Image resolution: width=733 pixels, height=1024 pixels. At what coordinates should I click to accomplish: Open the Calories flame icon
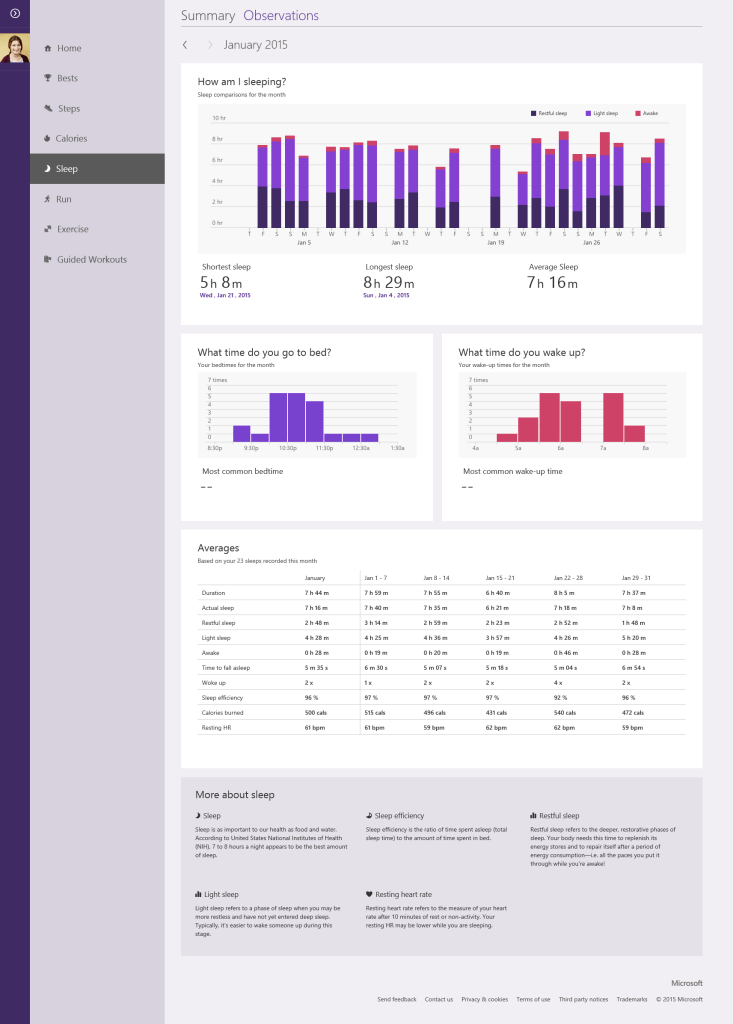(47, 139)
